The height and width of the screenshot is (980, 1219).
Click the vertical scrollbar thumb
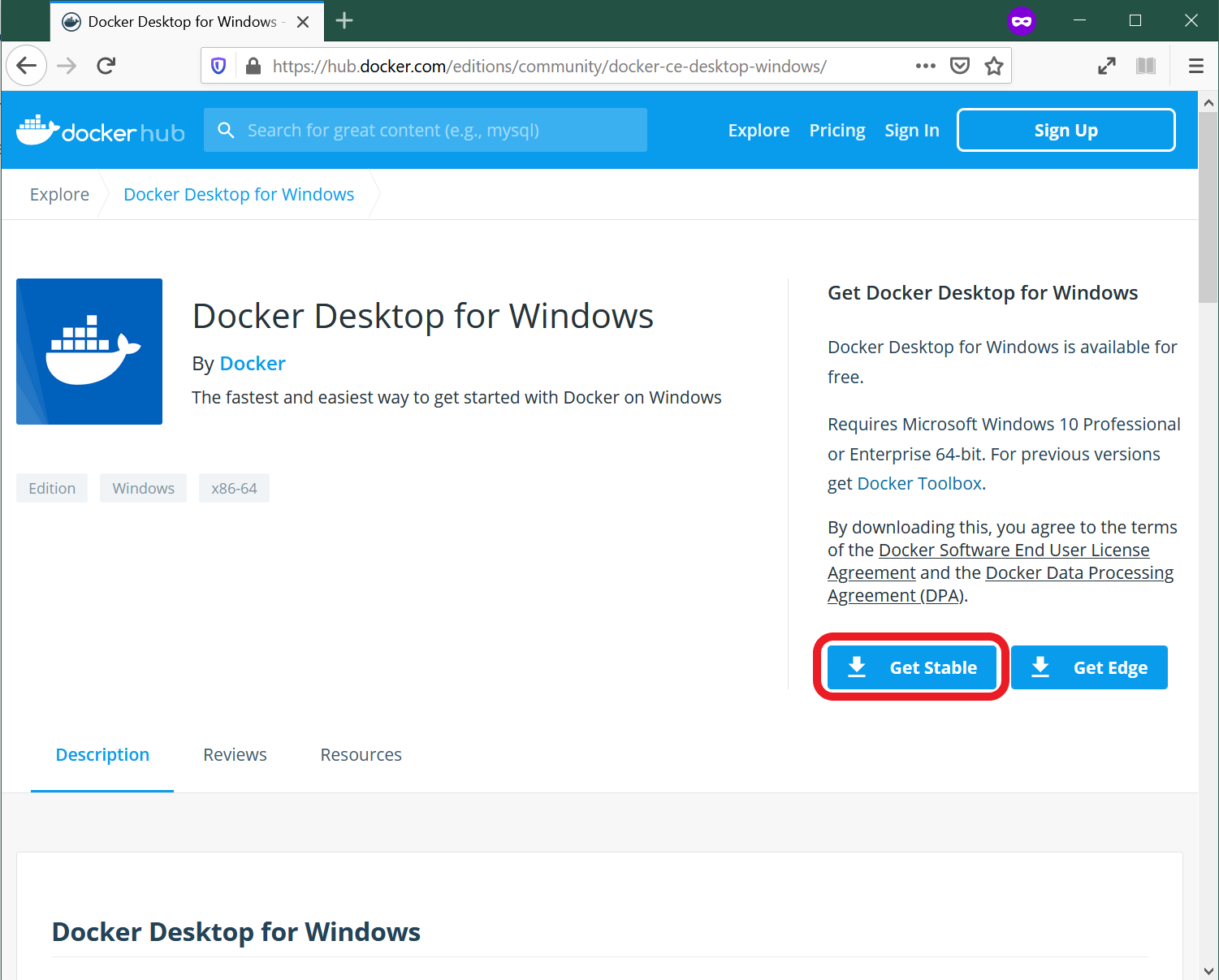click(x=1208, y=208)
